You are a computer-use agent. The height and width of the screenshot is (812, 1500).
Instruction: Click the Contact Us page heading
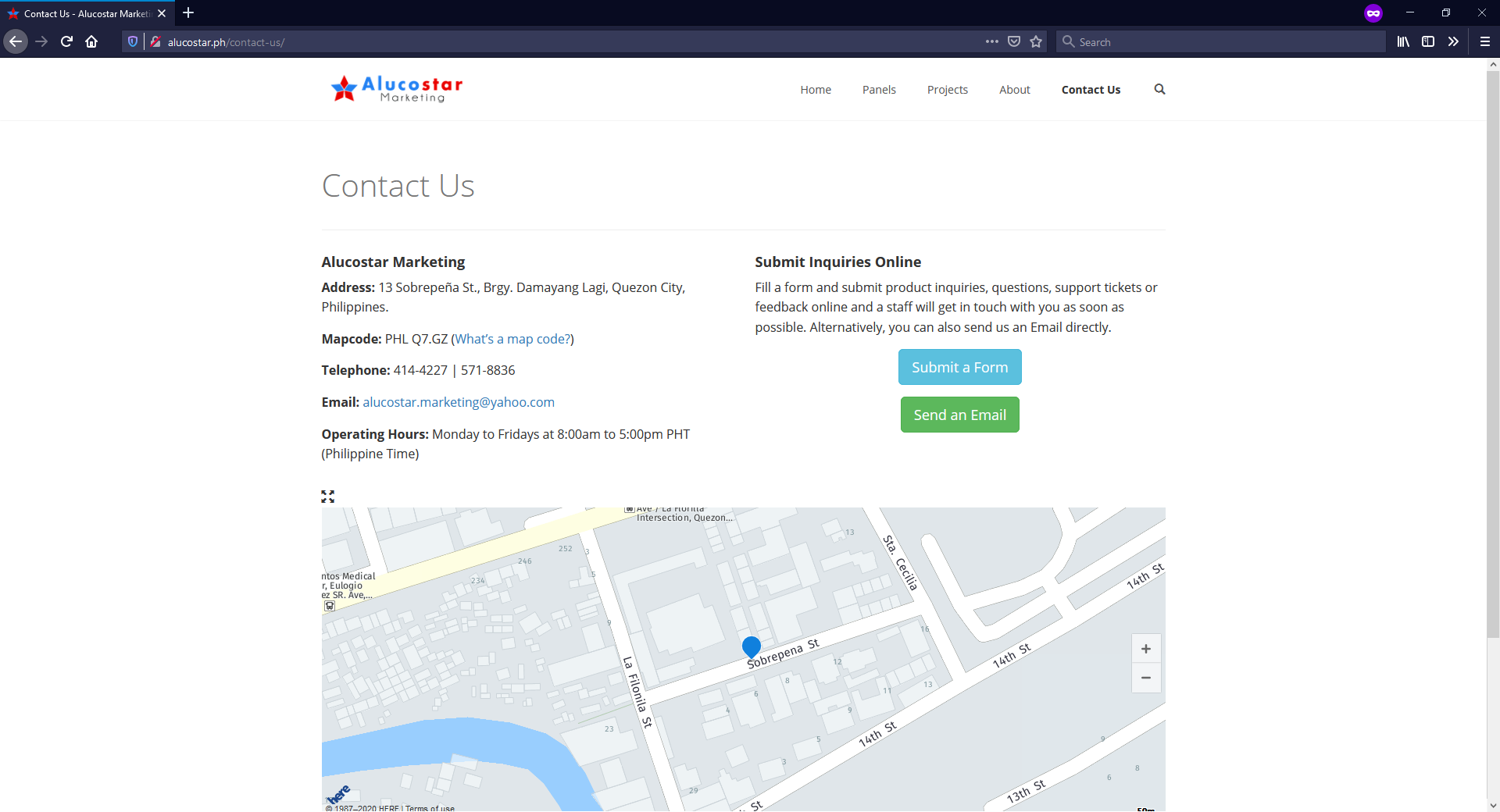coord(398,186)
